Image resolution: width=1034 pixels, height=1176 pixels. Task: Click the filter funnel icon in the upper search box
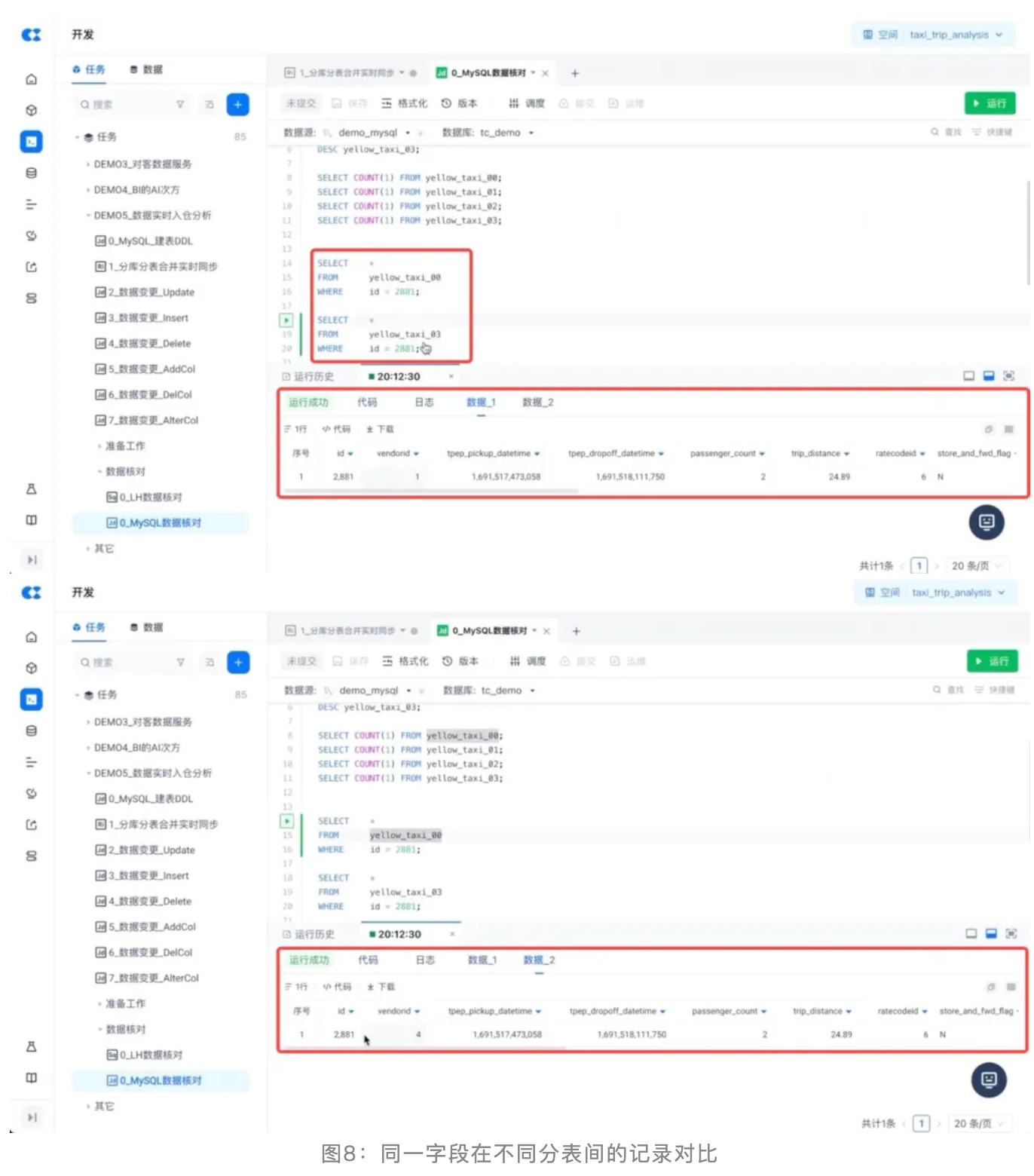coord(180,105)
